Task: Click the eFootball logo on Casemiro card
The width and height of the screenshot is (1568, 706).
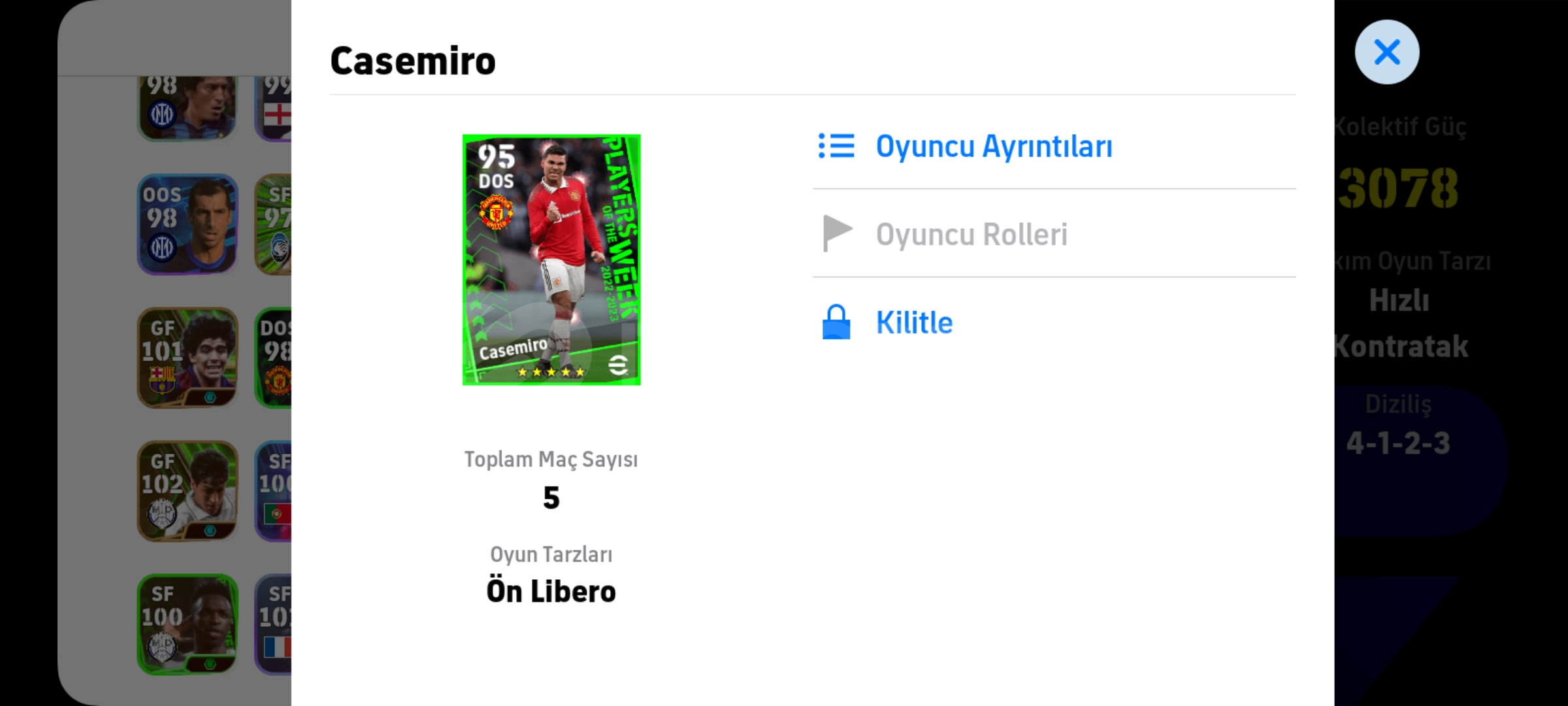Action: [x=618, y=365]
